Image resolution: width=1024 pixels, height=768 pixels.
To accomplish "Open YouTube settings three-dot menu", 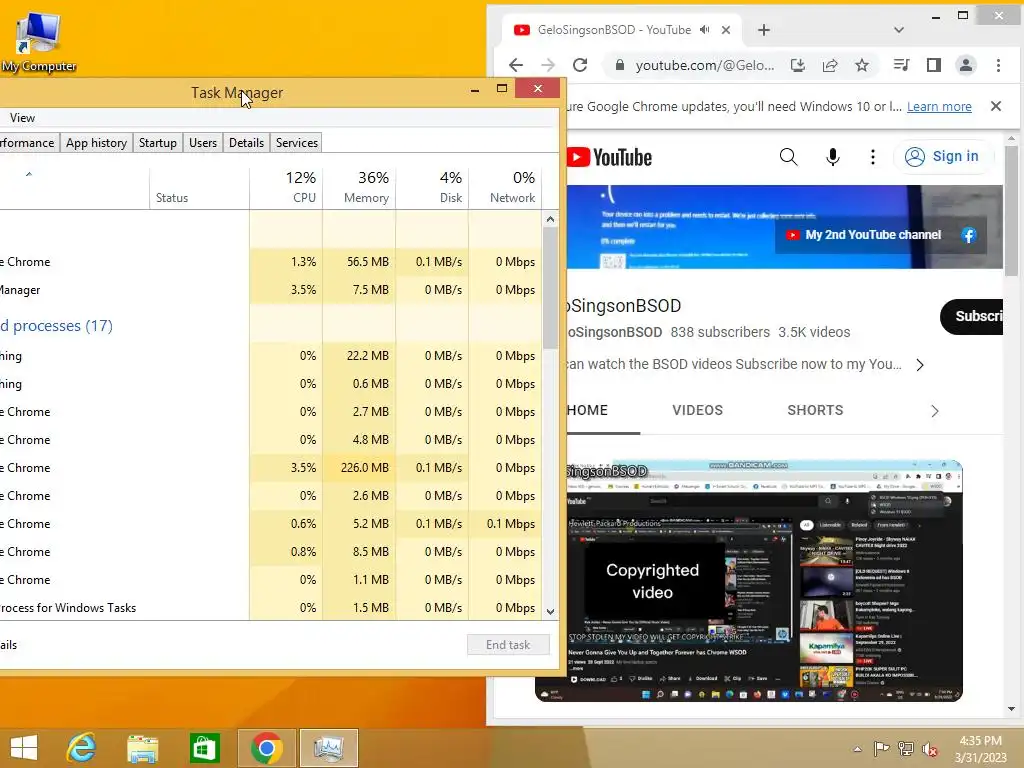I will click(x=872, y=157).
